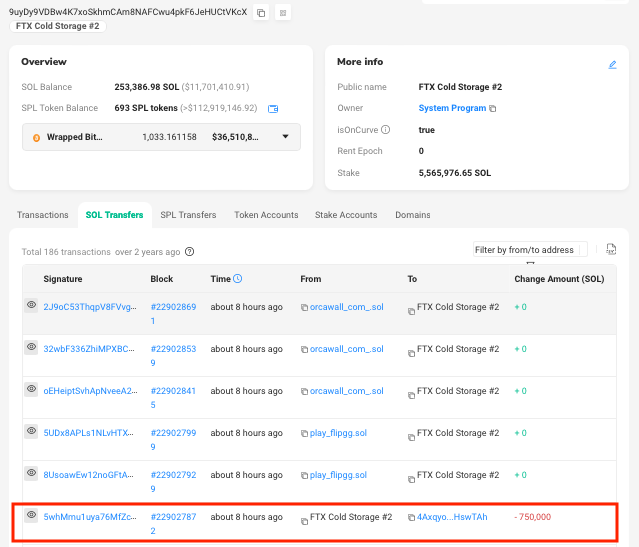Switch to the Stake Accounts tab
639x547 pixels.
coord(346,215)
